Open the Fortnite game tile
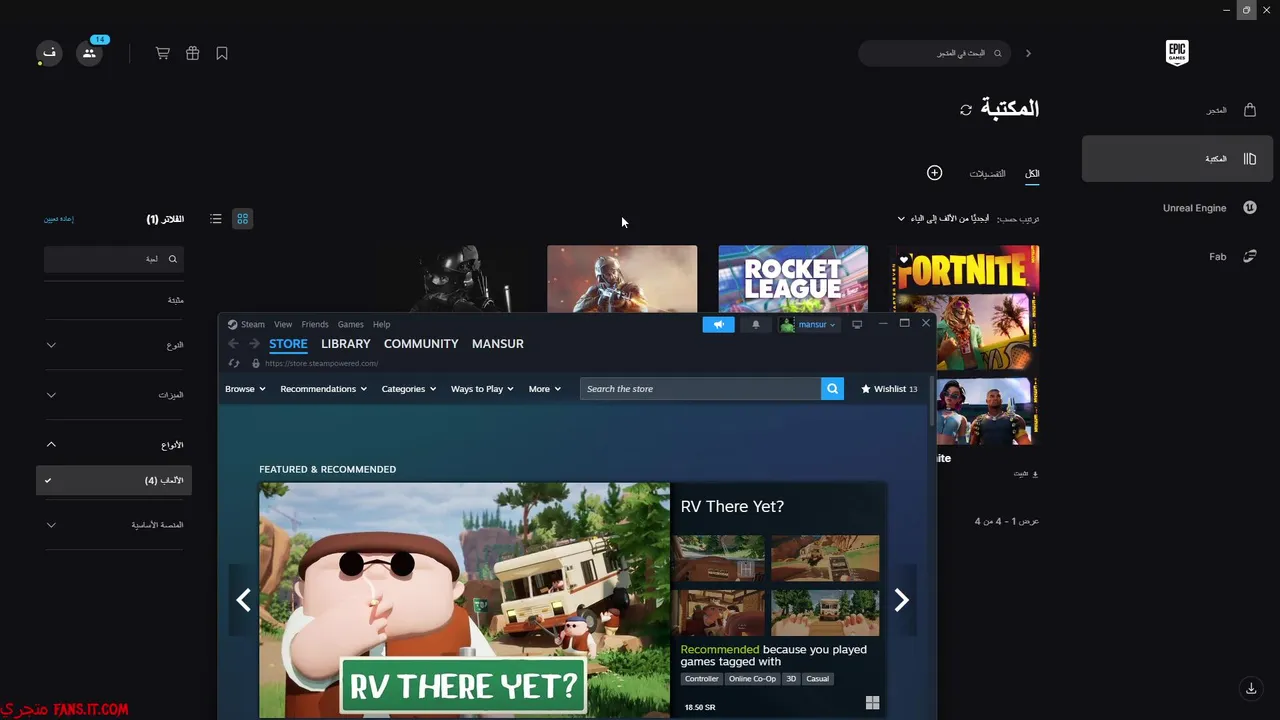 pos(965,343)
